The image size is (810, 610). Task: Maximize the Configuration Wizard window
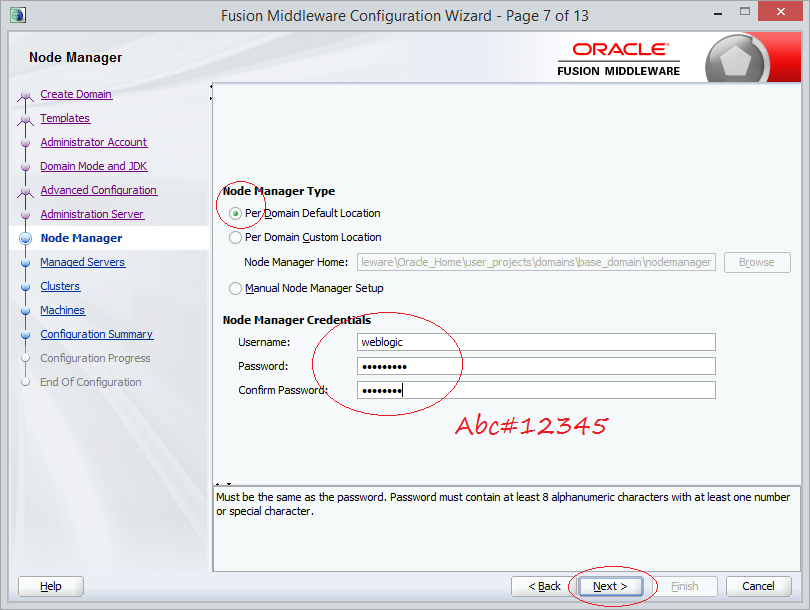click(x=744, y=12)
